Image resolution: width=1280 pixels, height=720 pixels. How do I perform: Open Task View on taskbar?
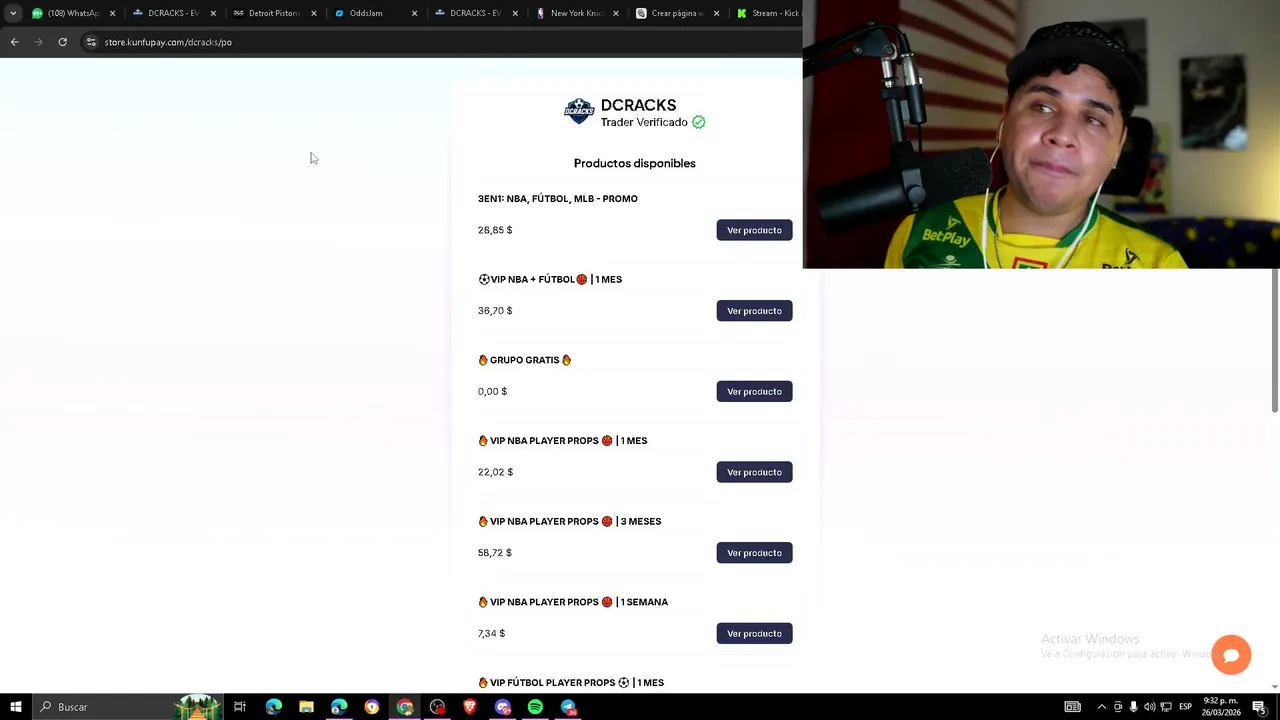tap(240, 707)
